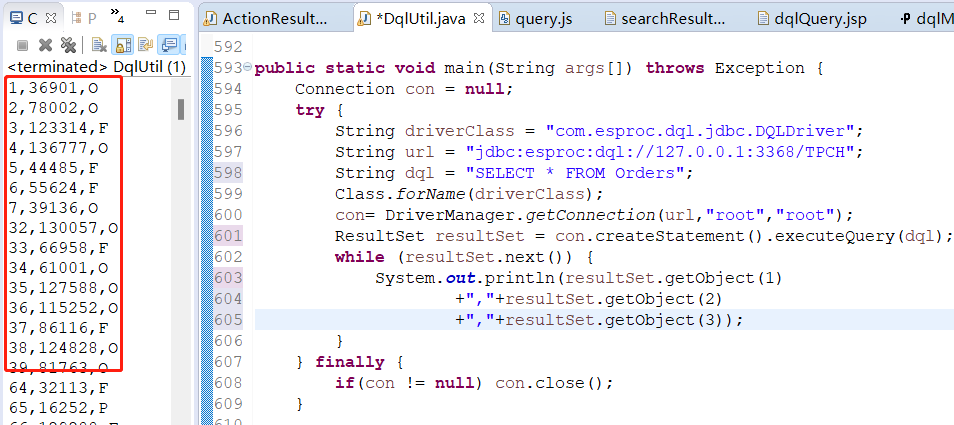Click console row 36,115252,O
The width and height of the screenshot is (954, 425).
click(x=63, y=308)
